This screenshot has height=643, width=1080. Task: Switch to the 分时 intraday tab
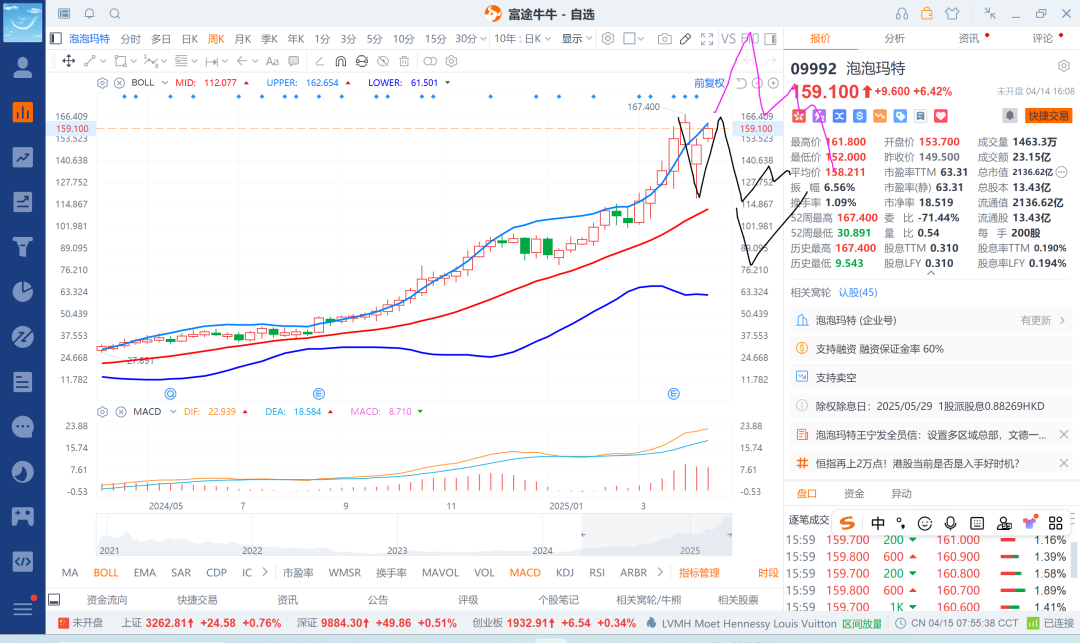pyautogui.click(x=130, y=39)
